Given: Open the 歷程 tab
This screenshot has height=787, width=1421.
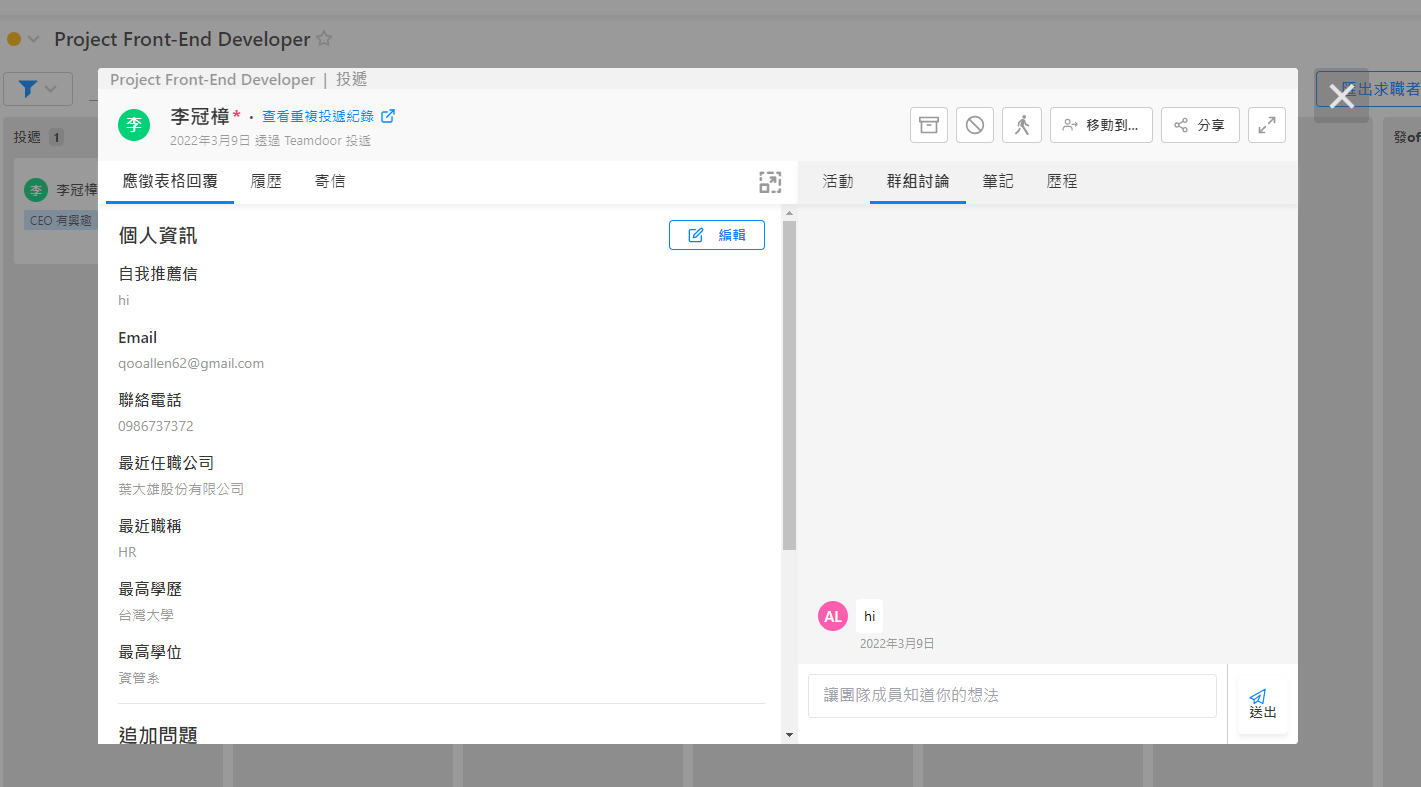Looking at the screenshot, I should point(1061,182).
